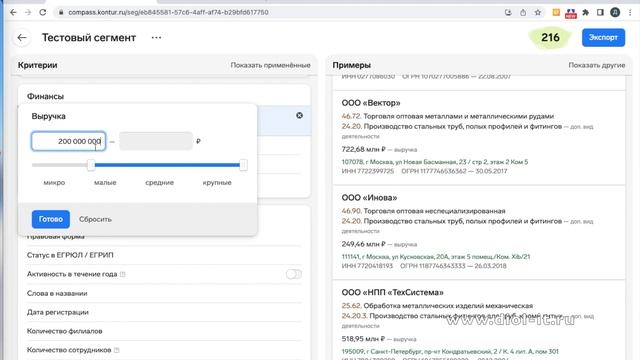Click the 249,46 млн ₽ revenue value
The height and width of the screenshot is (360, 640).
(364, 244)
